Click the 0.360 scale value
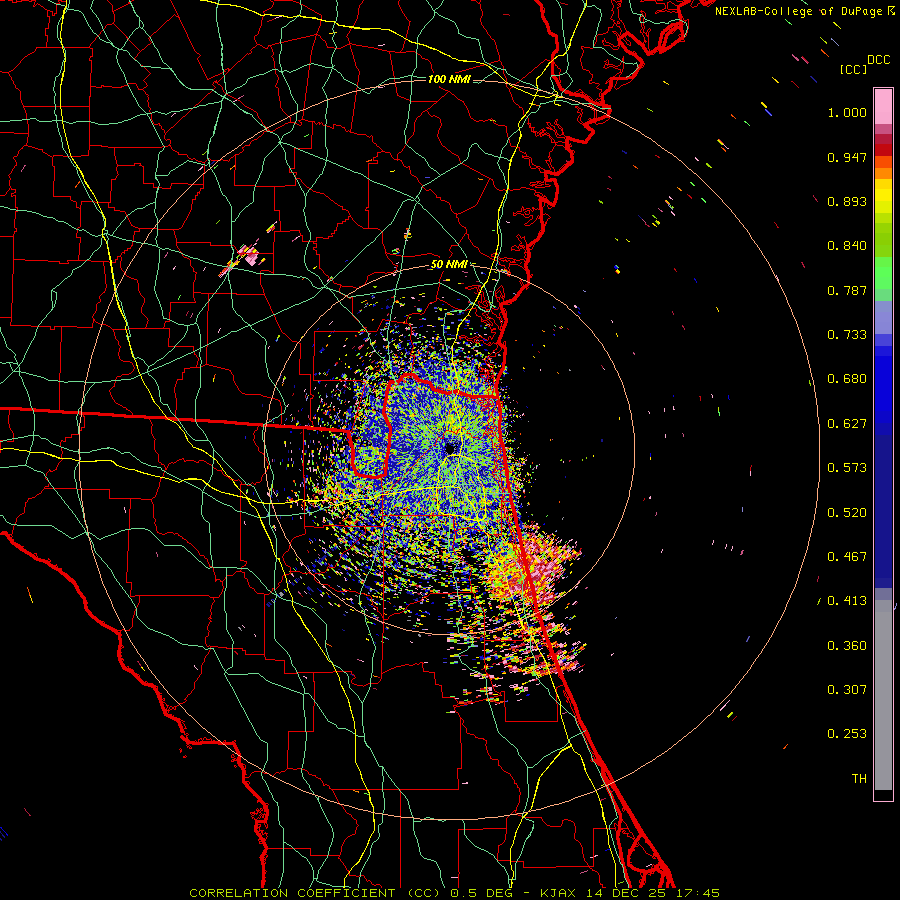Image resolution: width=900 pixels, height=900 pixels. coord(847,646)
